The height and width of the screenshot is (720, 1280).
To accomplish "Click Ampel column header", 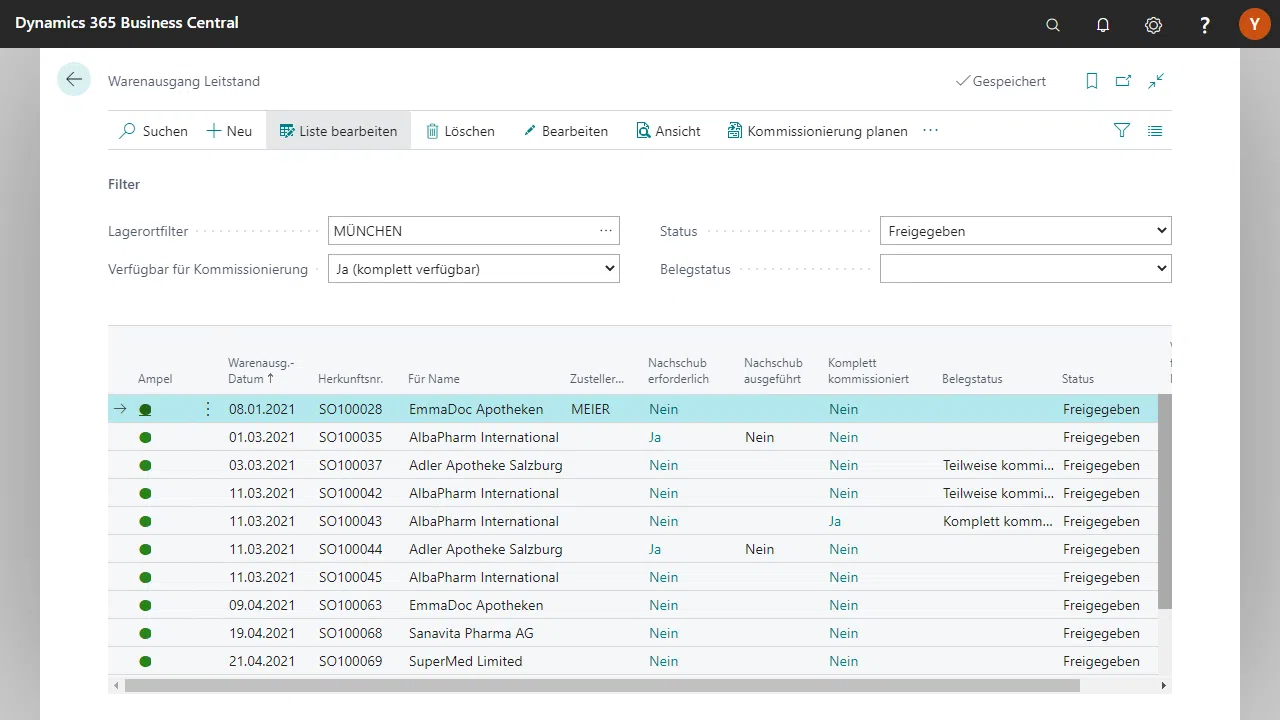I will (155, 379).
